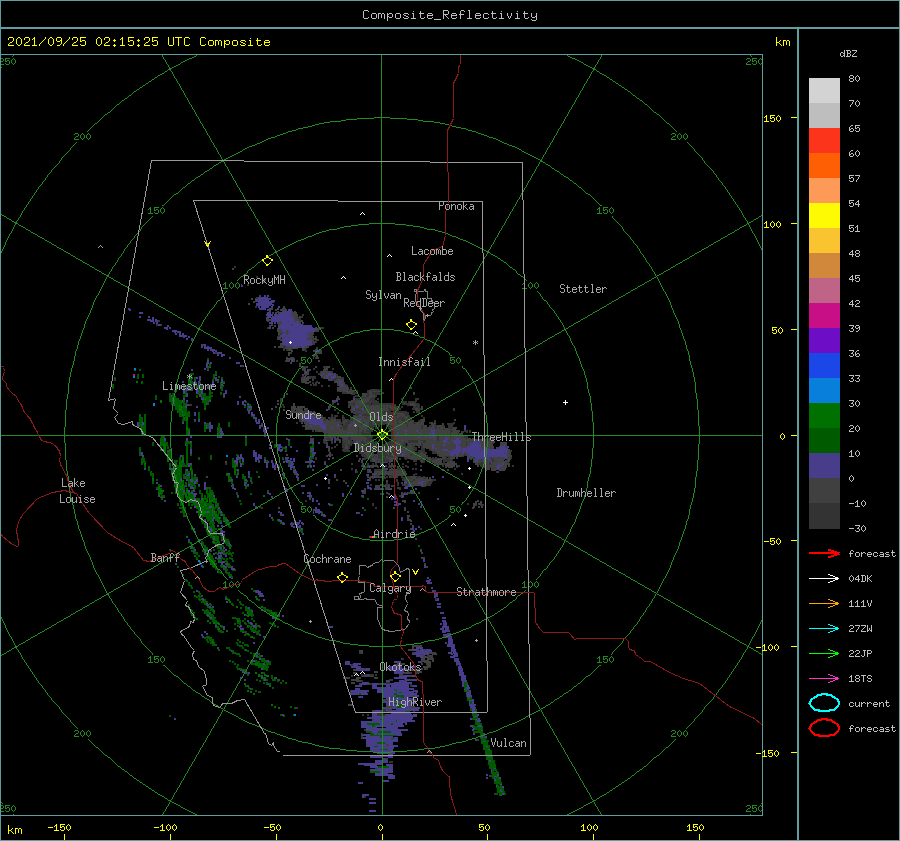Click the yellow 54 dBZ color swatch

(x=824, y=215)
